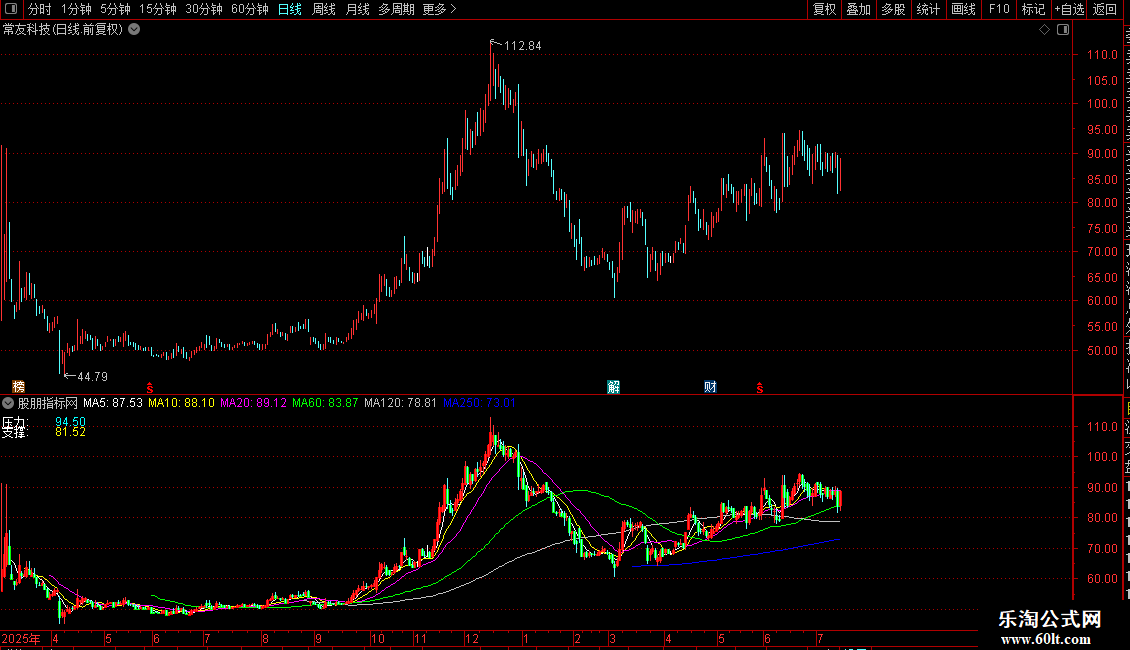
Task: Click the 112.84 high price label
Action: pyautogui.click(x=522, y=46)
